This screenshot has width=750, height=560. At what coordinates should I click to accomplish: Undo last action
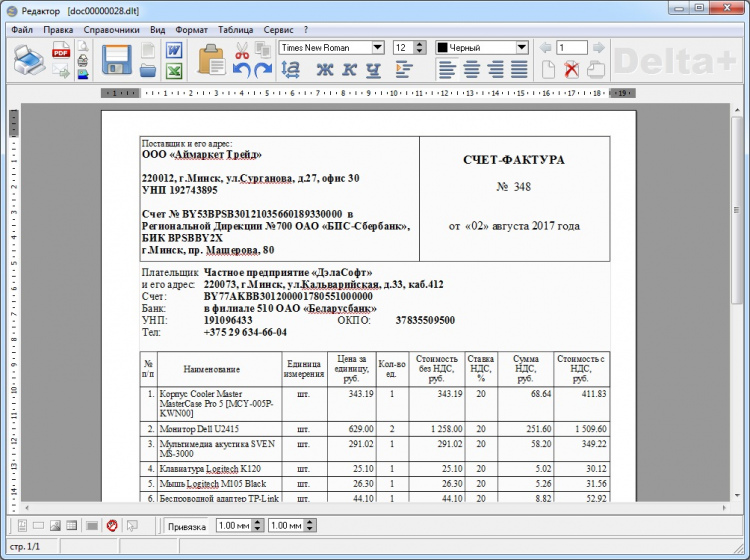[242, 71]
